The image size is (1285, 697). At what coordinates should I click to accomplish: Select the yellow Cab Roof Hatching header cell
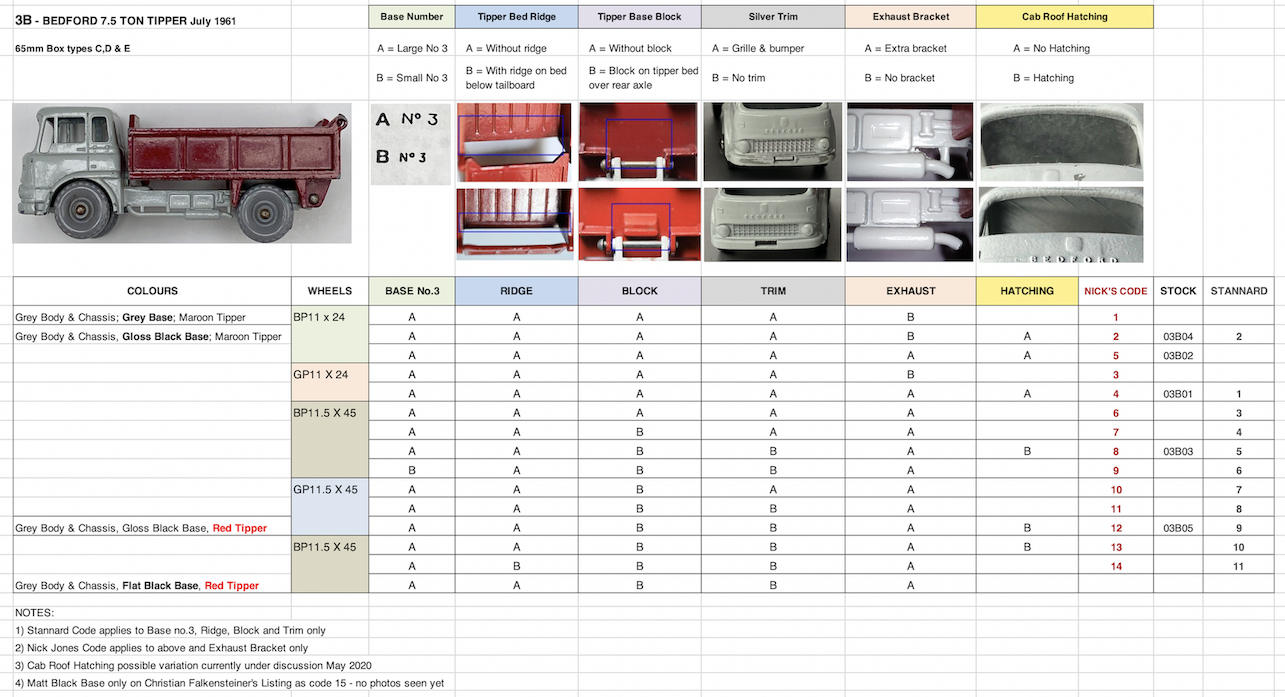click(1064, 17)
